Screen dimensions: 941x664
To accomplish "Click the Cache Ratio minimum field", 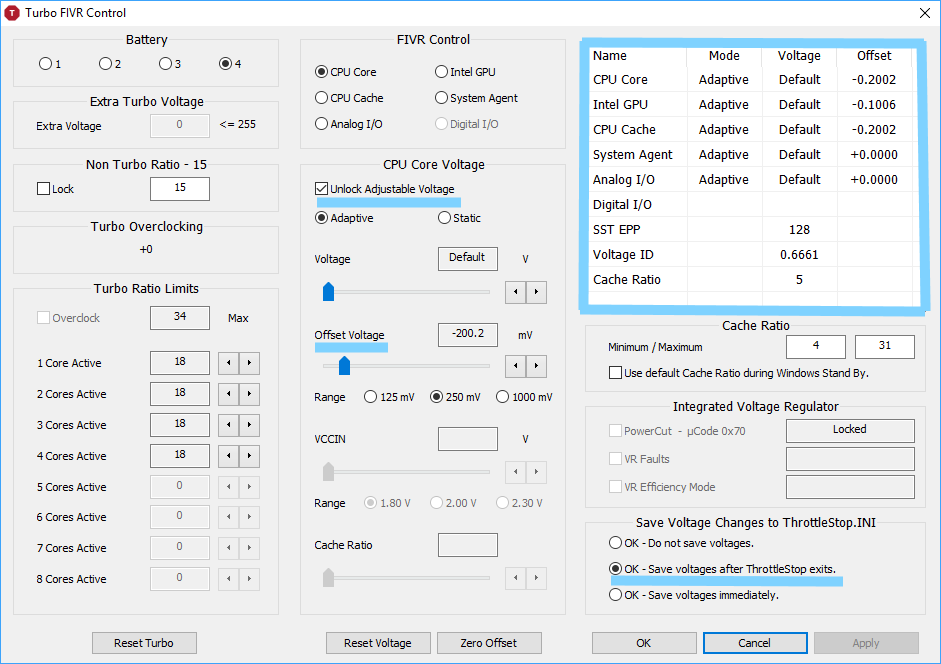I will click(816, 347).
